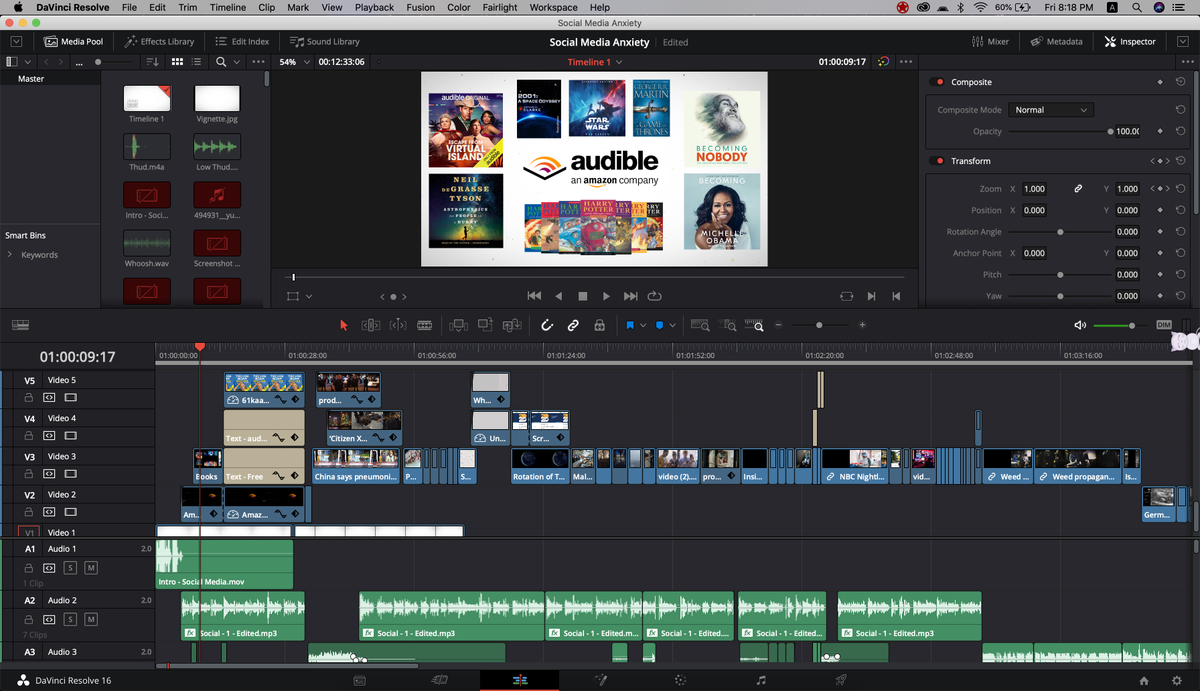Open media pool search options dropdown
This screenshot has width=1200, height=691.
coord(237,62)
